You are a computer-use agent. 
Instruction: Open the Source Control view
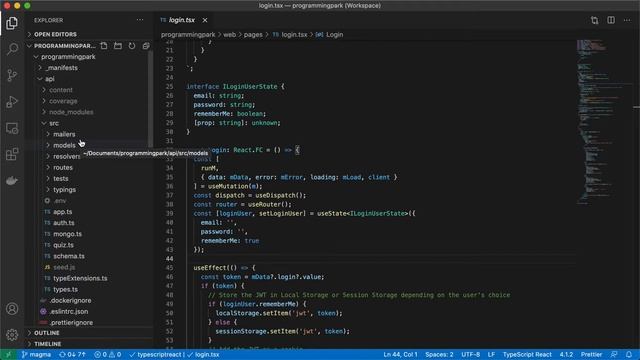[x=12, y=75]
